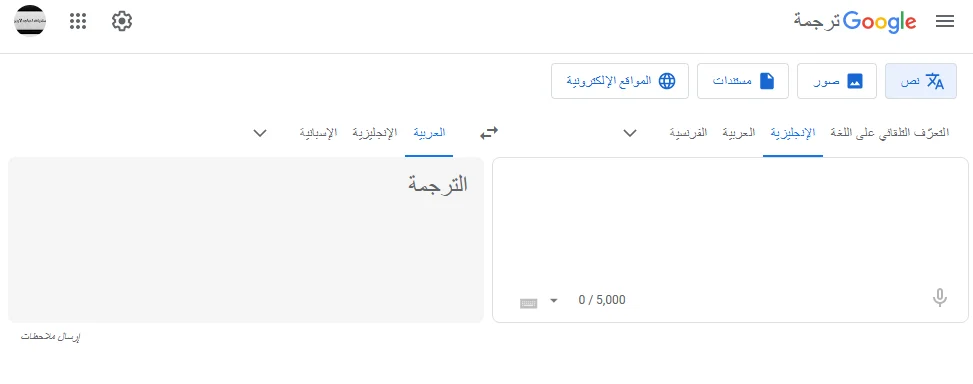Select text translation mode button (نص)

point(921,81)
